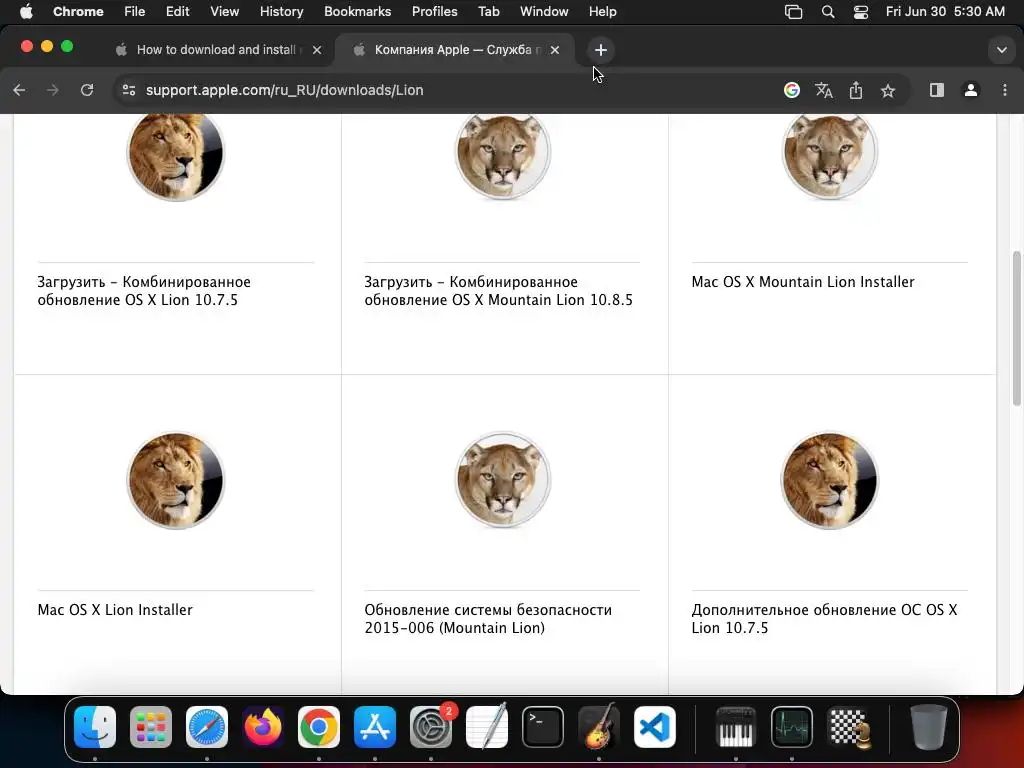Open Visual Studio Code from the Dock

pyautogui.click(x=655, y=727)
